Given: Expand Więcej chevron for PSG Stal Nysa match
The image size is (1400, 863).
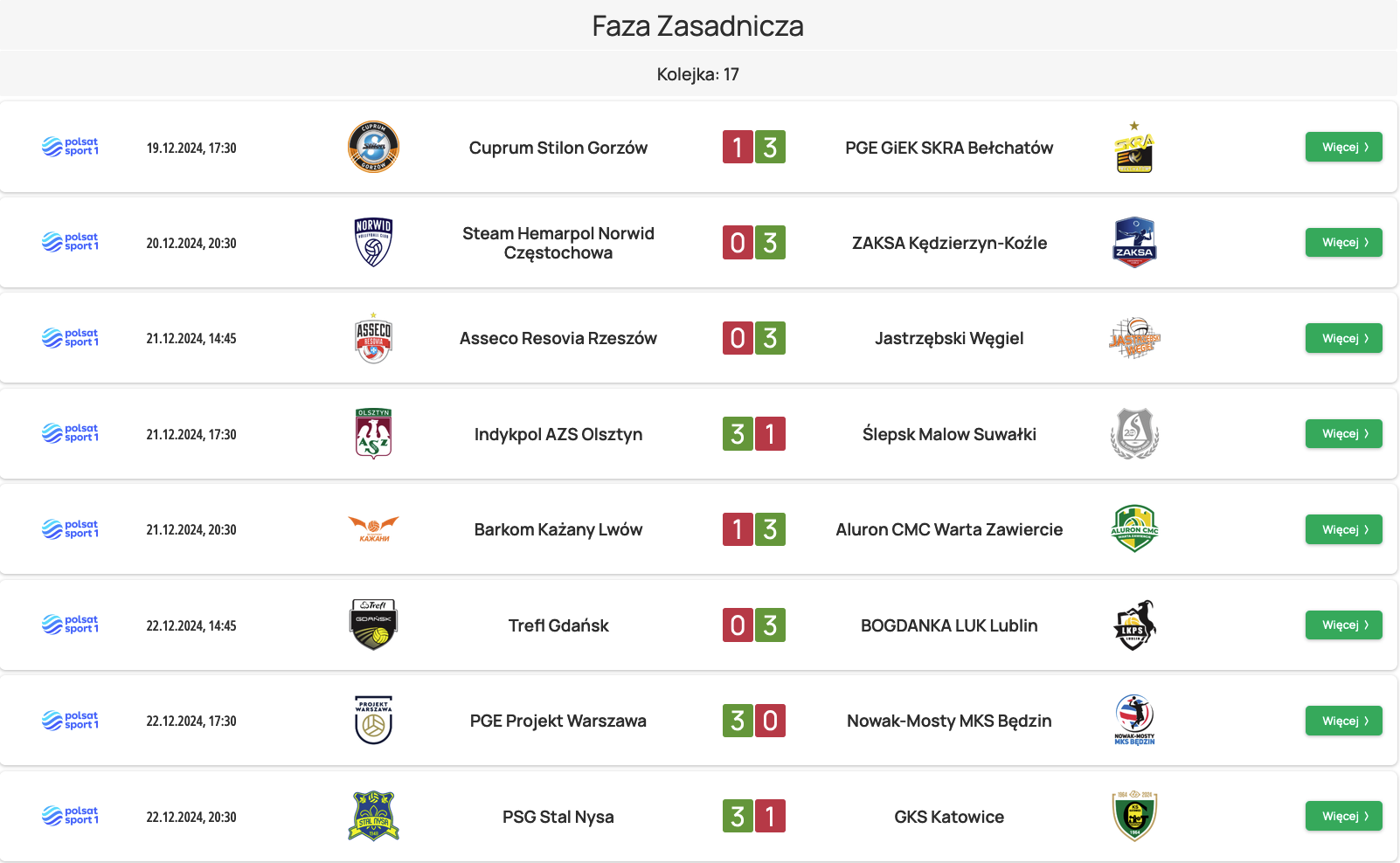Looking at the screenshot, I should click(x=1366, y=816).
